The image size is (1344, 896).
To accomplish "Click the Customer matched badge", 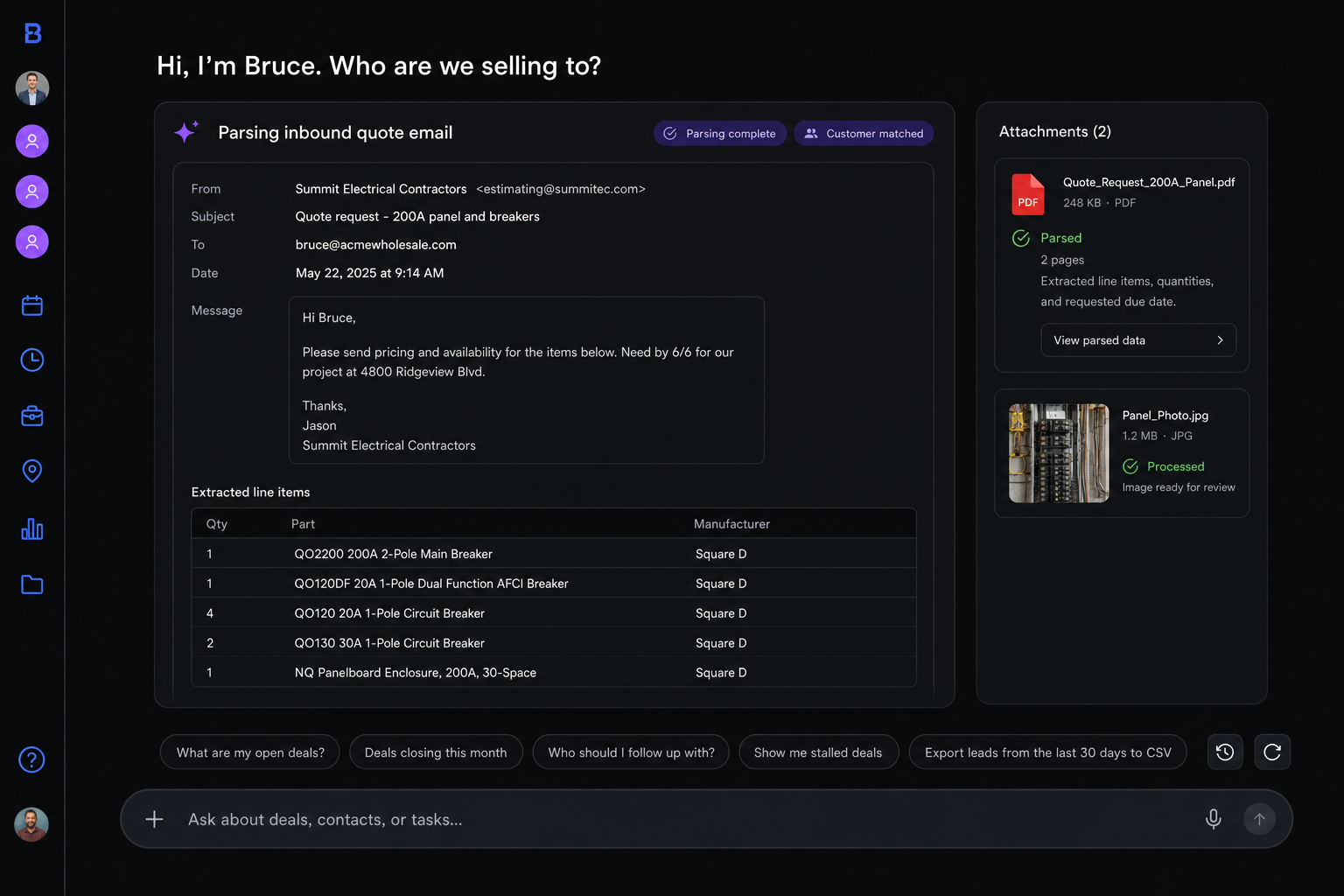I will click(864, 134).
